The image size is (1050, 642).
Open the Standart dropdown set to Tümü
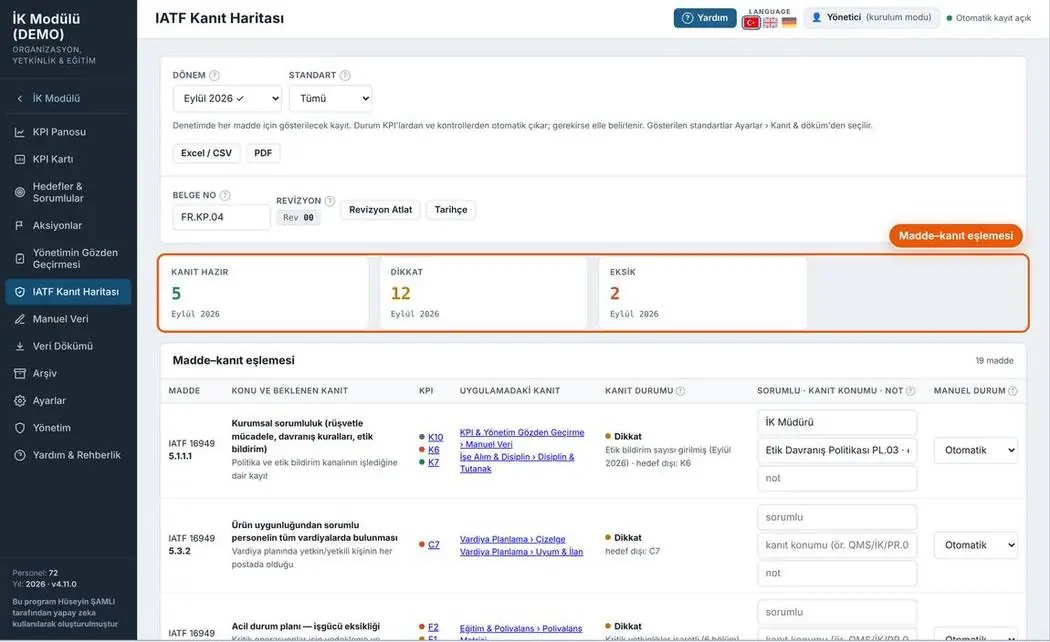[331, 98]
